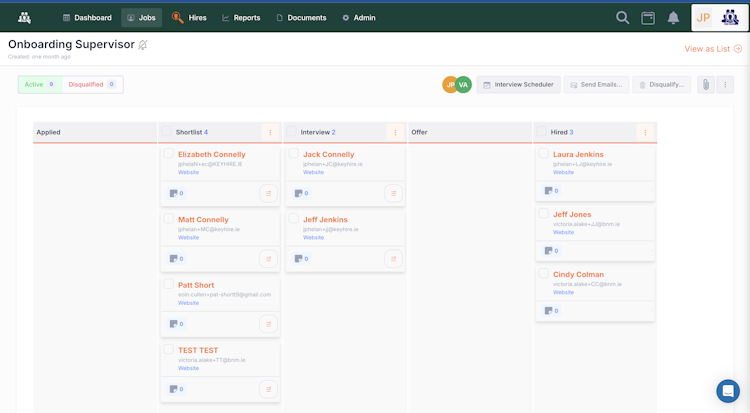Viewport: 750px width, 413px height.
Task: Open the search magnifier icon
Action: click(x=622, y=18)
